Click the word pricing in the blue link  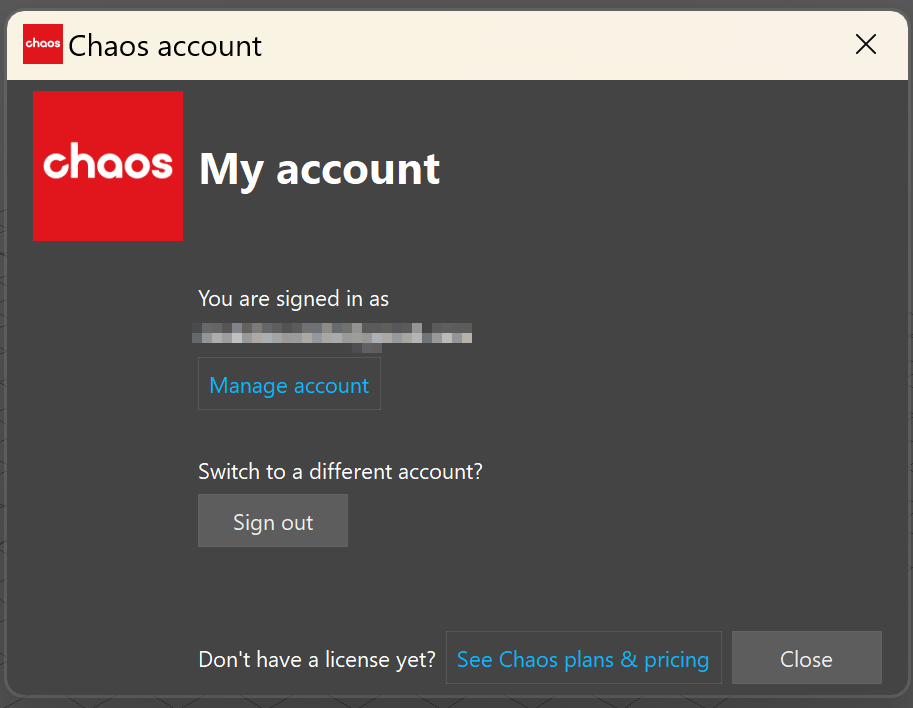[676, 660]
